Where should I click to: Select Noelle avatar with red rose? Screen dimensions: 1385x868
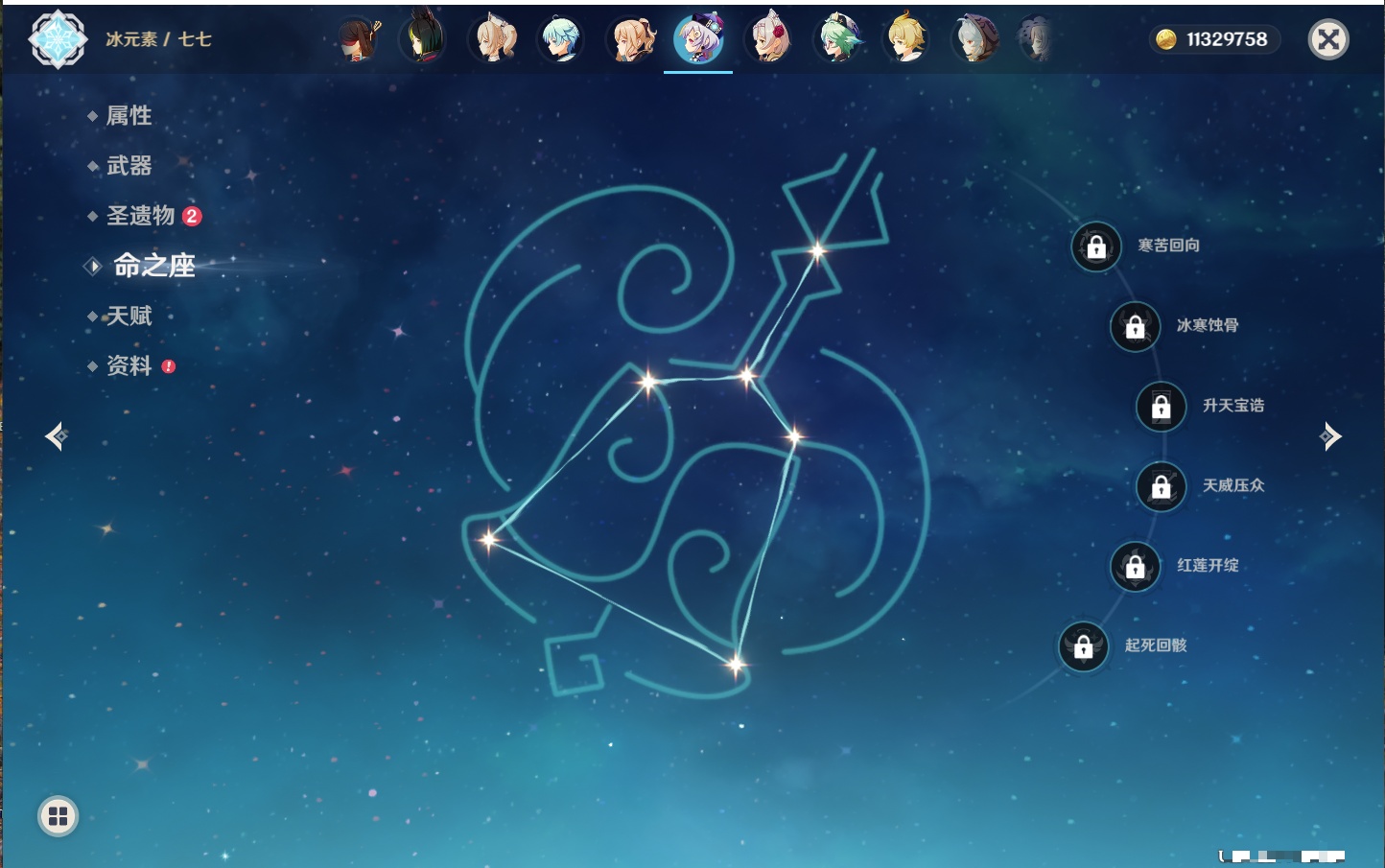[768, 39]
